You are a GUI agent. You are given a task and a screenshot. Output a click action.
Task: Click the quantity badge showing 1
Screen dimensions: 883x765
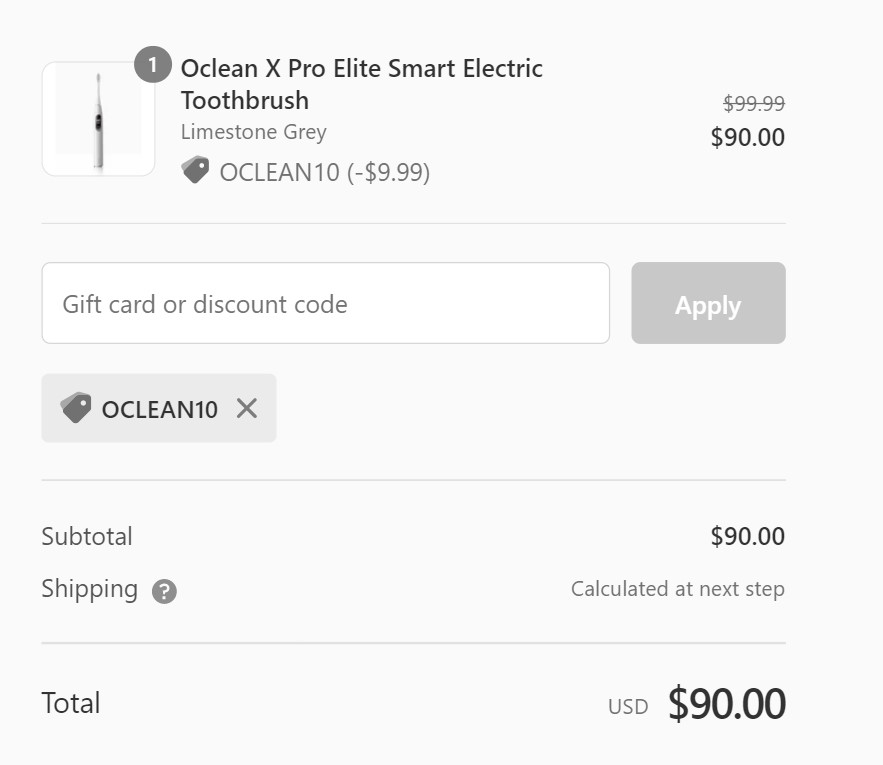153,65
